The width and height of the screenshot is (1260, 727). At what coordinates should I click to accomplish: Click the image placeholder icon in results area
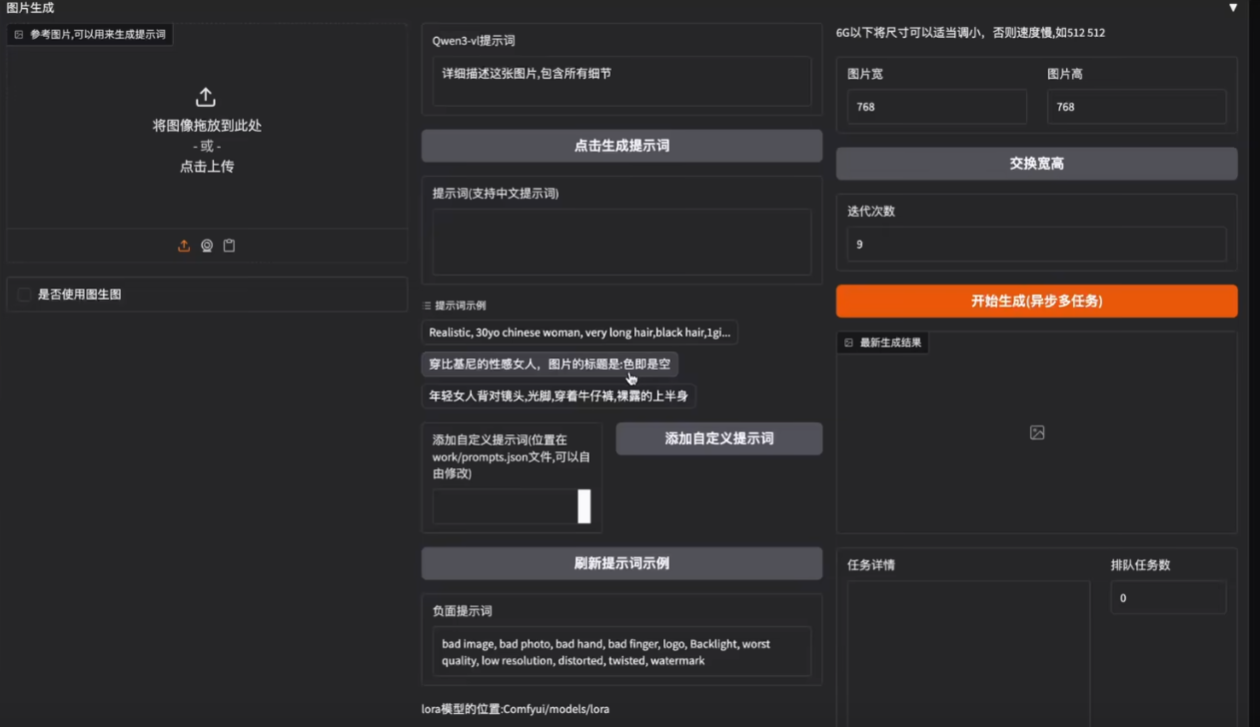pos(1036,432)
